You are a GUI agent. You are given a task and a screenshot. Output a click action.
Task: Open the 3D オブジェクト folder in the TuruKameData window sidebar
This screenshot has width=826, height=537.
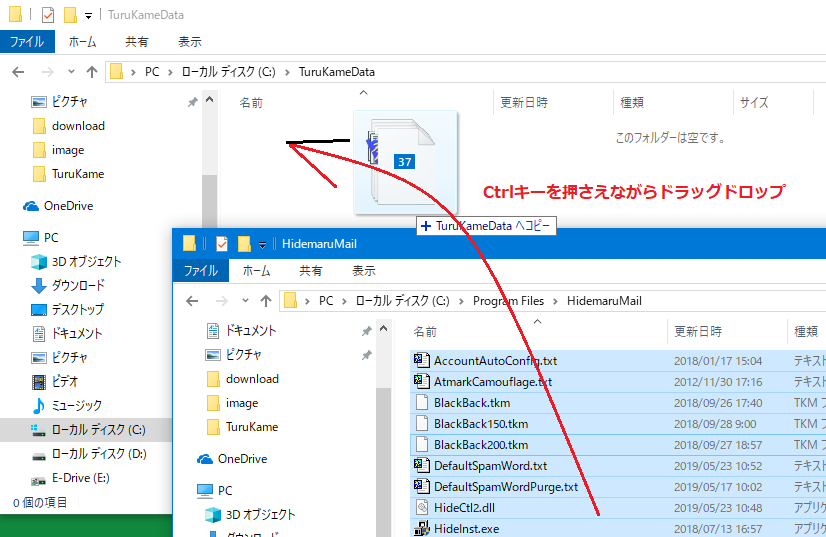(86, 262)
